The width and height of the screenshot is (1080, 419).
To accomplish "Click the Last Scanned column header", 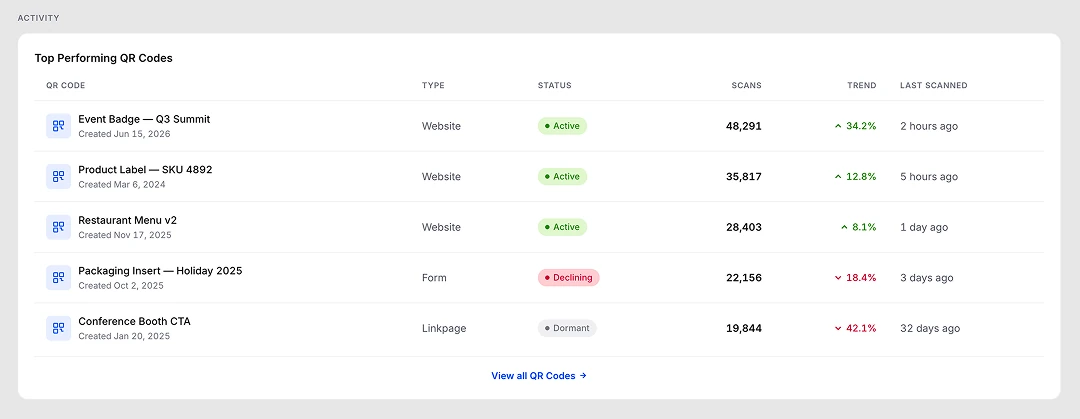I will [933, 85].
